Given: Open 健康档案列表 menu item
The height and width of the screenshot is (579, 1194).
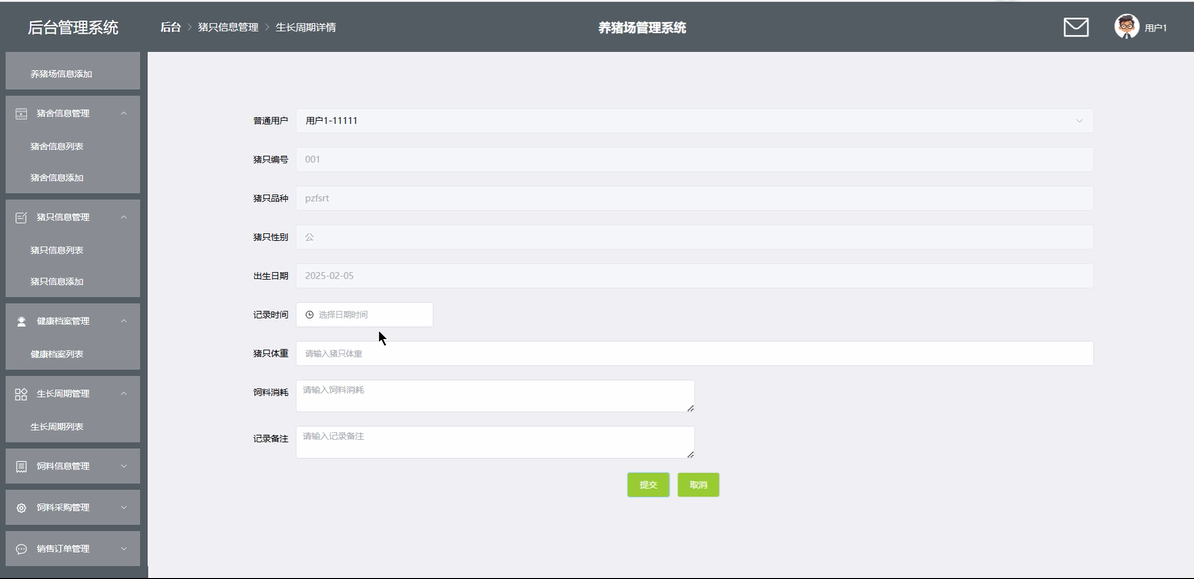Looking at the screenshot, I should tap(57, 353).
